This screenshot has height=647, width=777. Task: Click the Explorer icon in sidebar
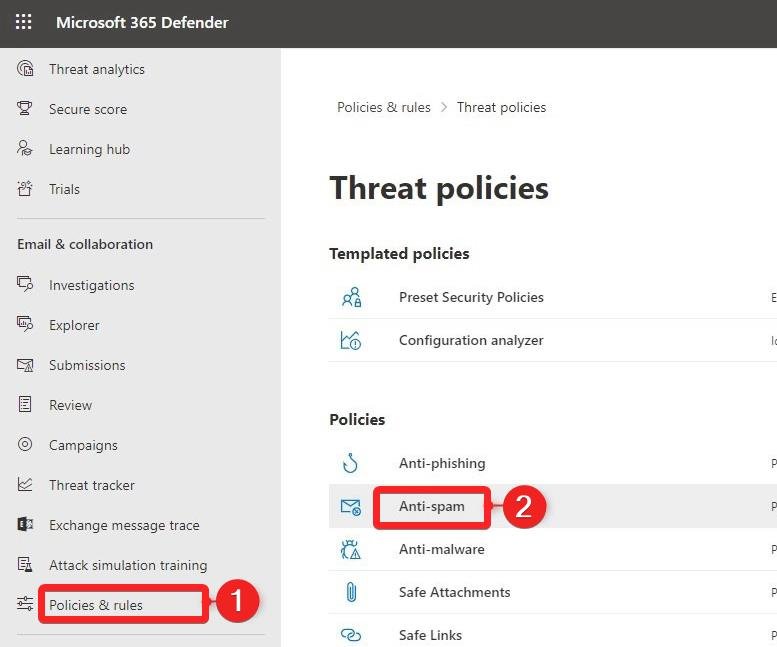25,324
